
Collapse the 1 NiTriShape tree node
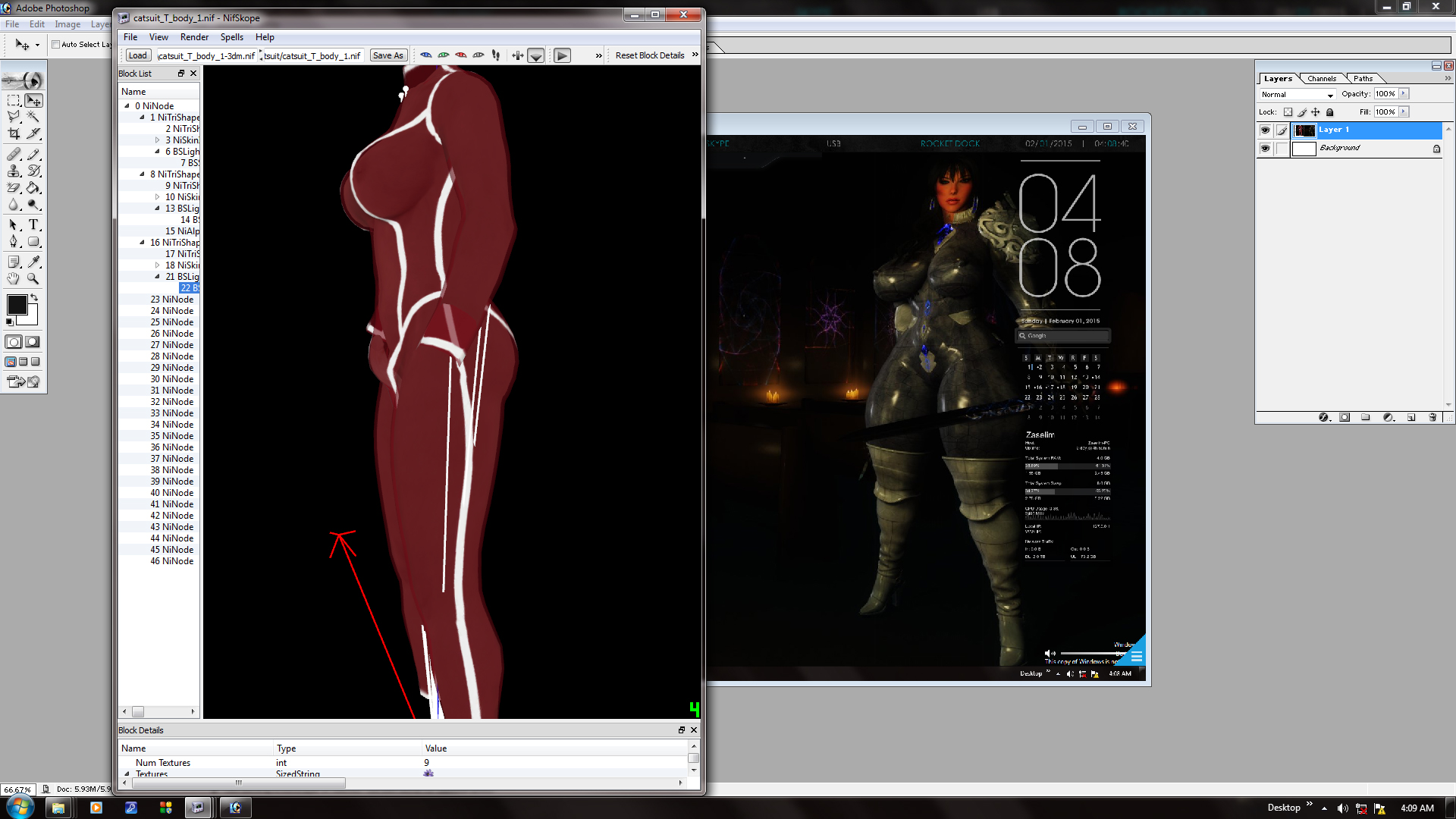(x=142, y=118)
